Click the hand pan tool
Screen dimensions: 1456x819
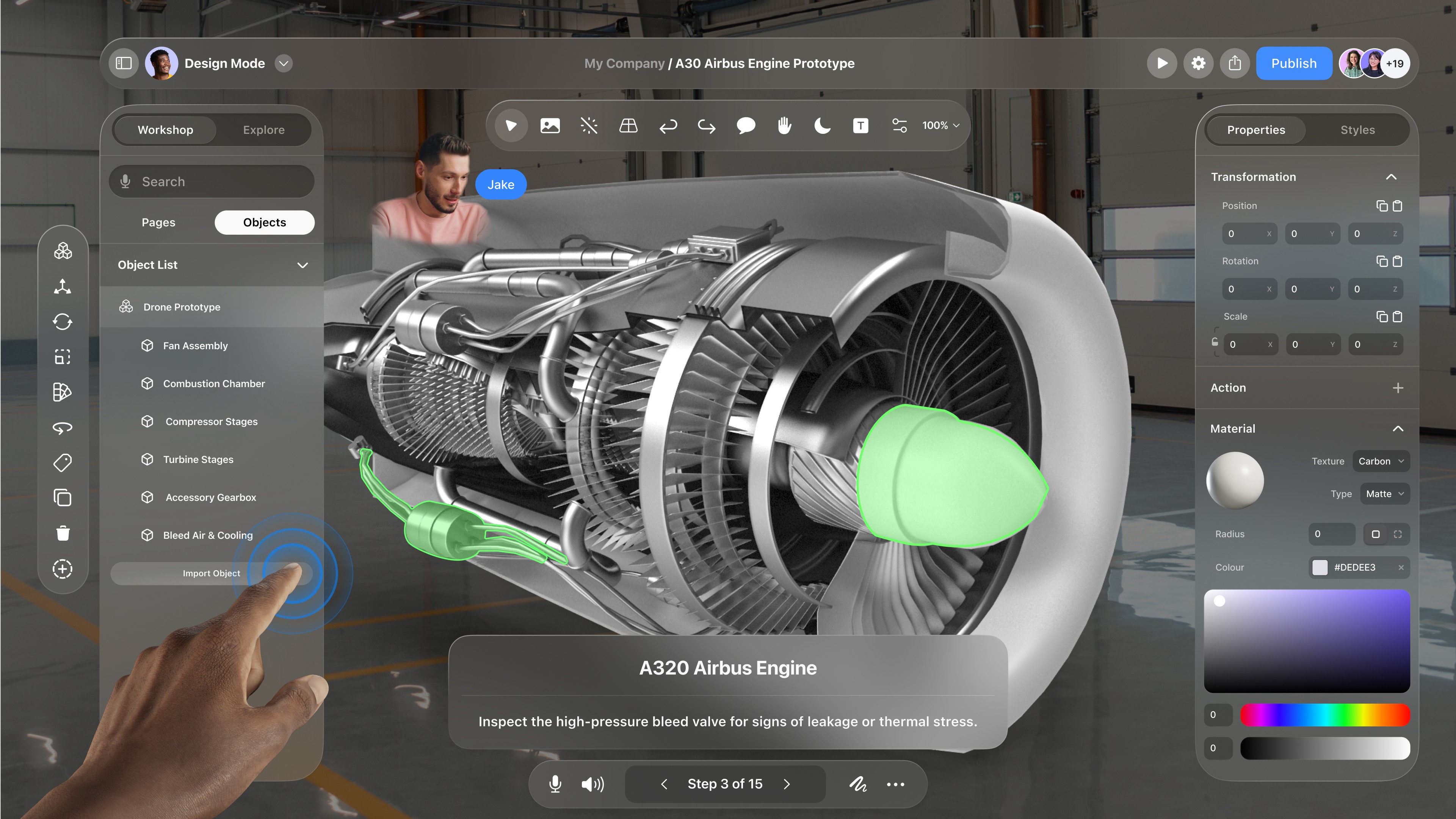tap(784, 126)
